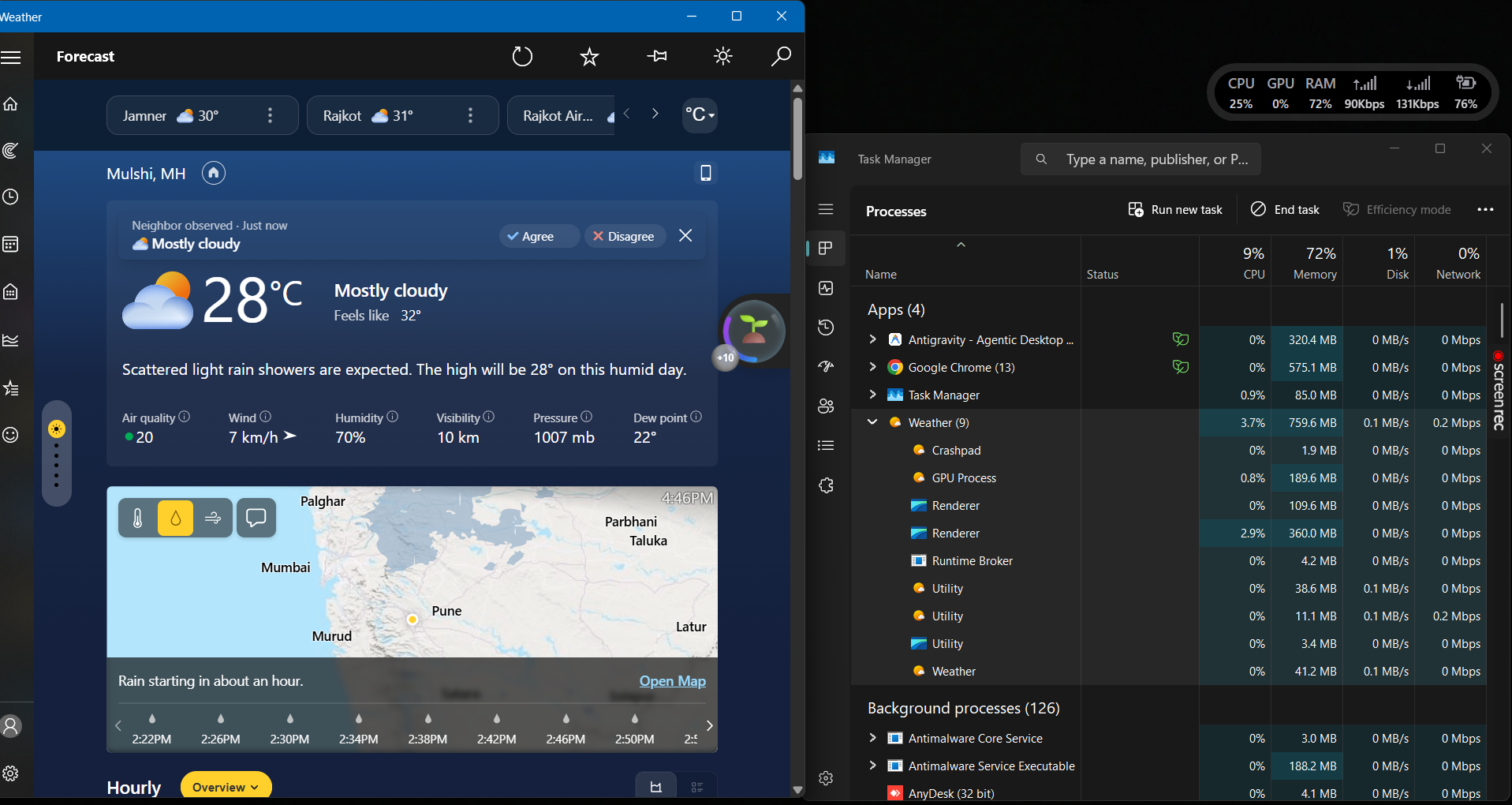Open Hourly forecast clock sidebar icon

coord(11,197)
